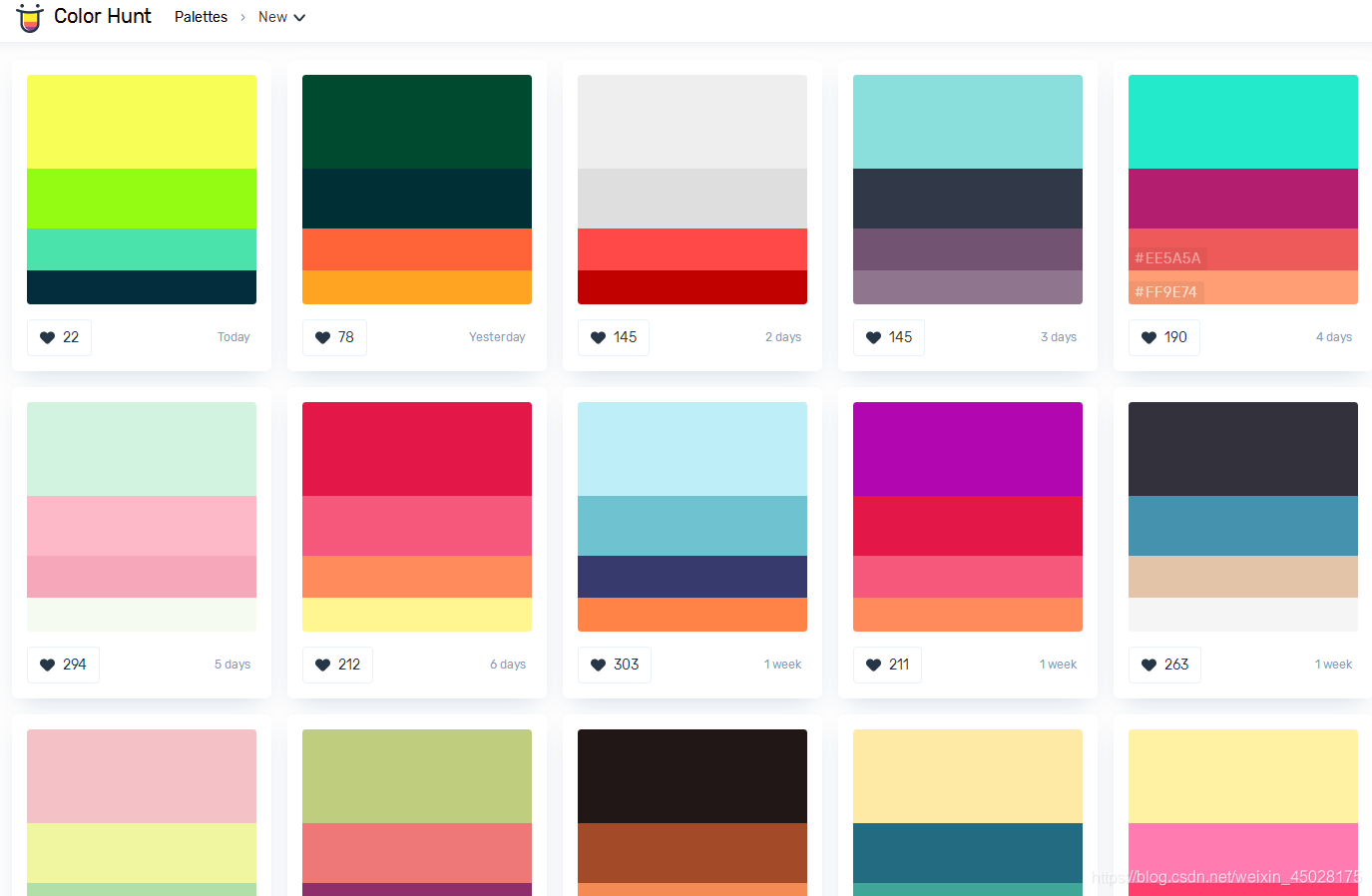Open the Palettes menu item
The height and width of the screenshot is (896, 1372).
pyautogui.click(x=201, y=17)
